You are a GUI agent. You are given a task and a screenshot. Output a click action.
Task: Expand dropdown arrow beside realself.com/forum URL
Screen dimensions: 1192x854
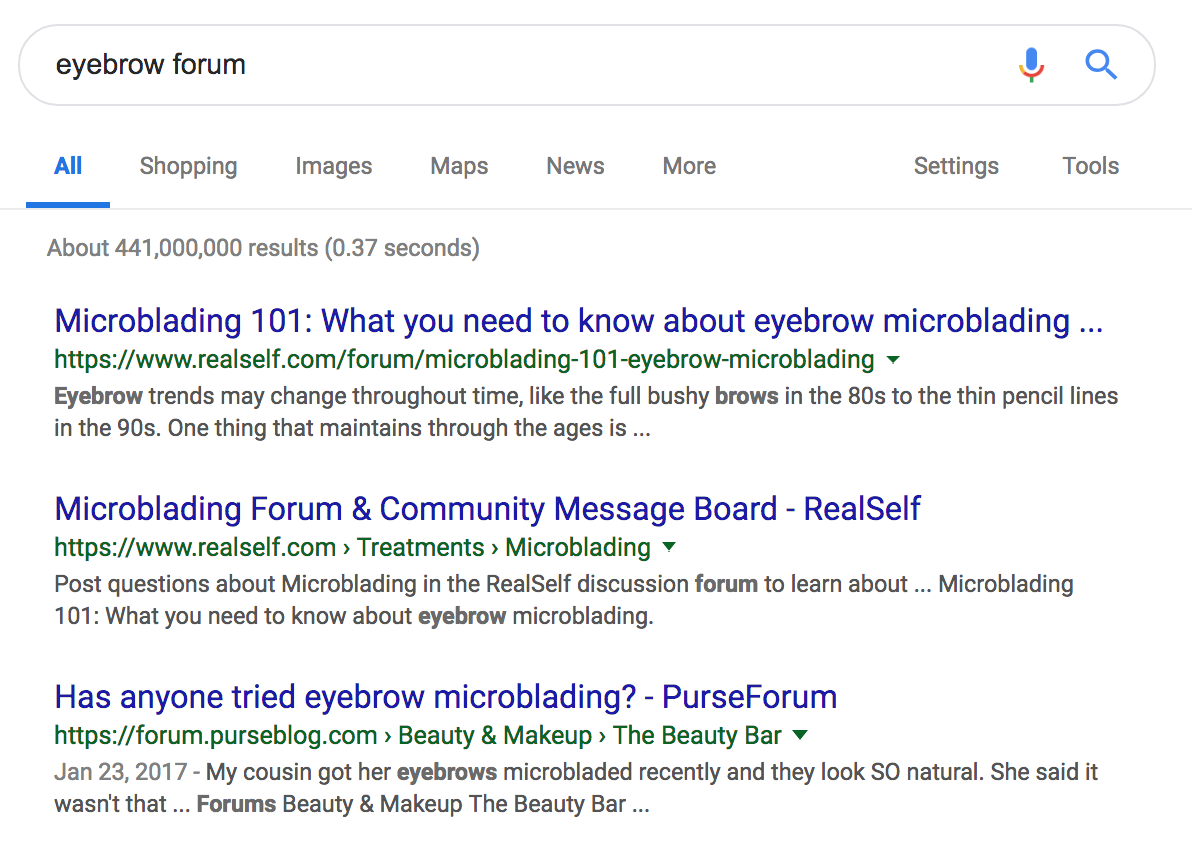click(x=893, y=359)
